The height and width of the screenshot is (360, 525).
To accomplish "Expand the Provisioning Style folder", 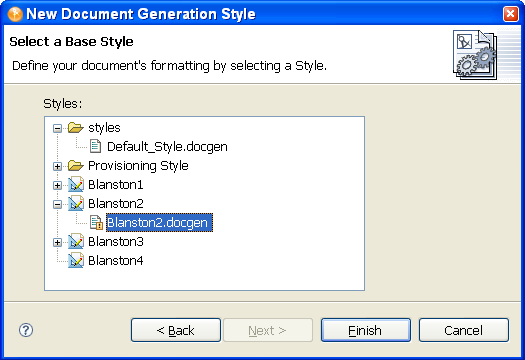I will (x=58, y=166).
